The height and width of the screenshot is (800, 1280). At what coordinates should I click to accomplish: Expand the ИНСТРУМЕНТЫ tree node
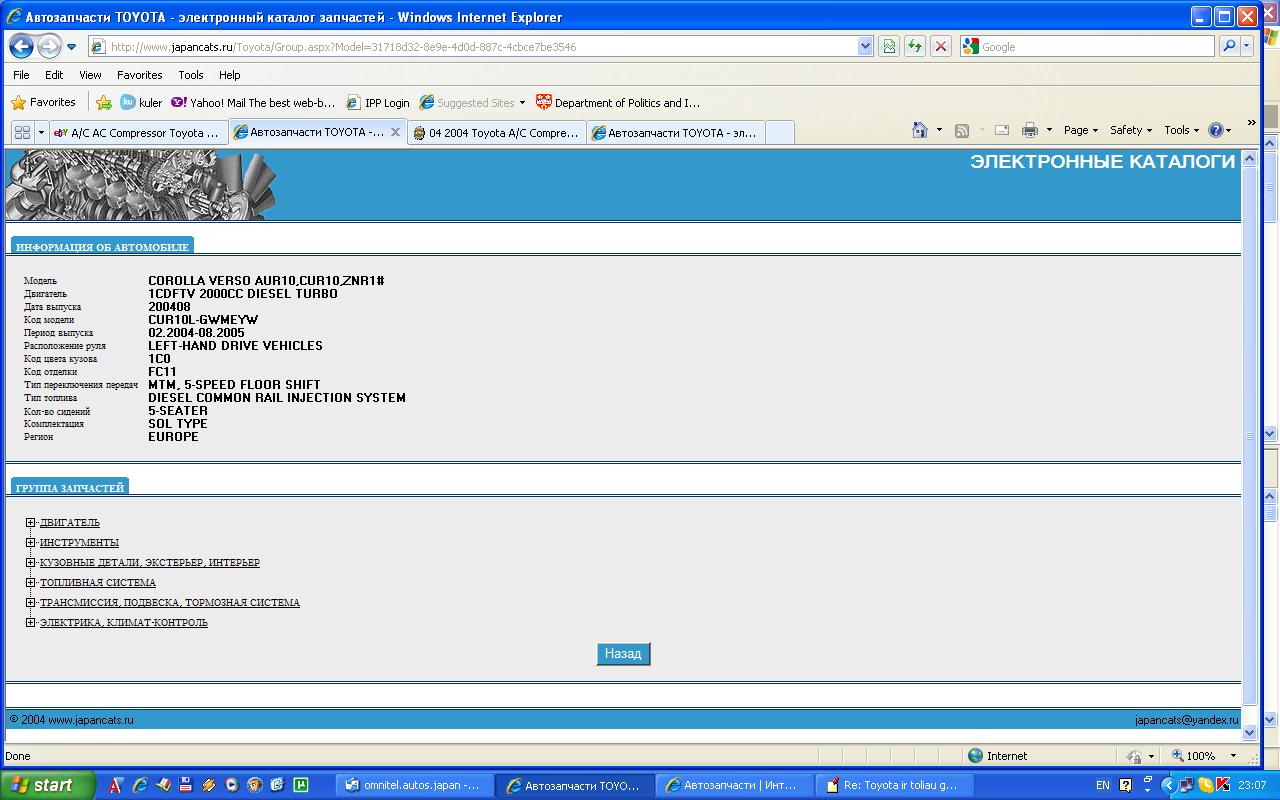click(x=31, y=542)
